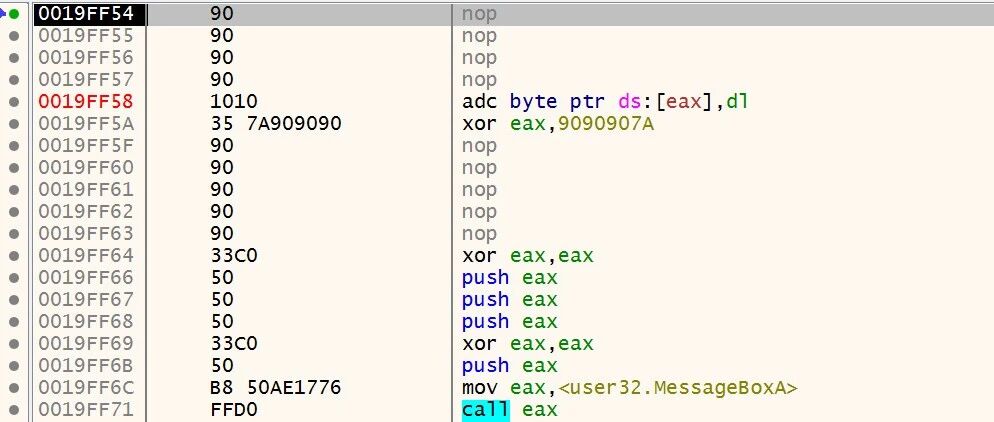Screen dimensions: 994x422
Task: Select address 0019FF56
Action: [x=86, y=58]
